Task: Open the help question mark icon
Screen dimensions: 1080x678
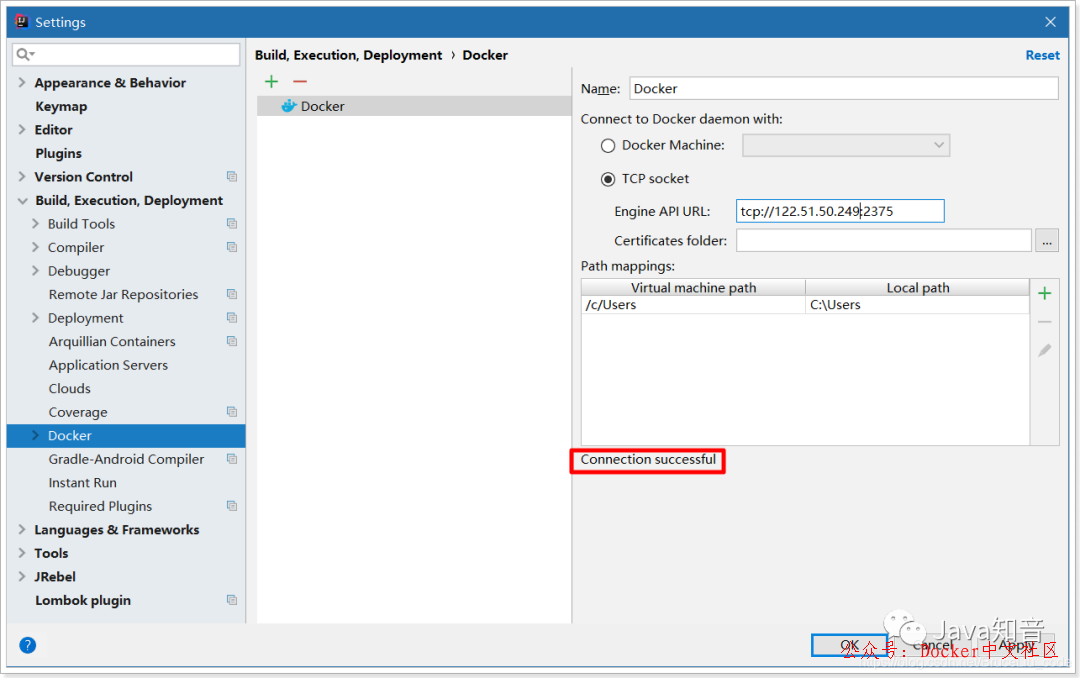Action: click(x=28, y=645)
